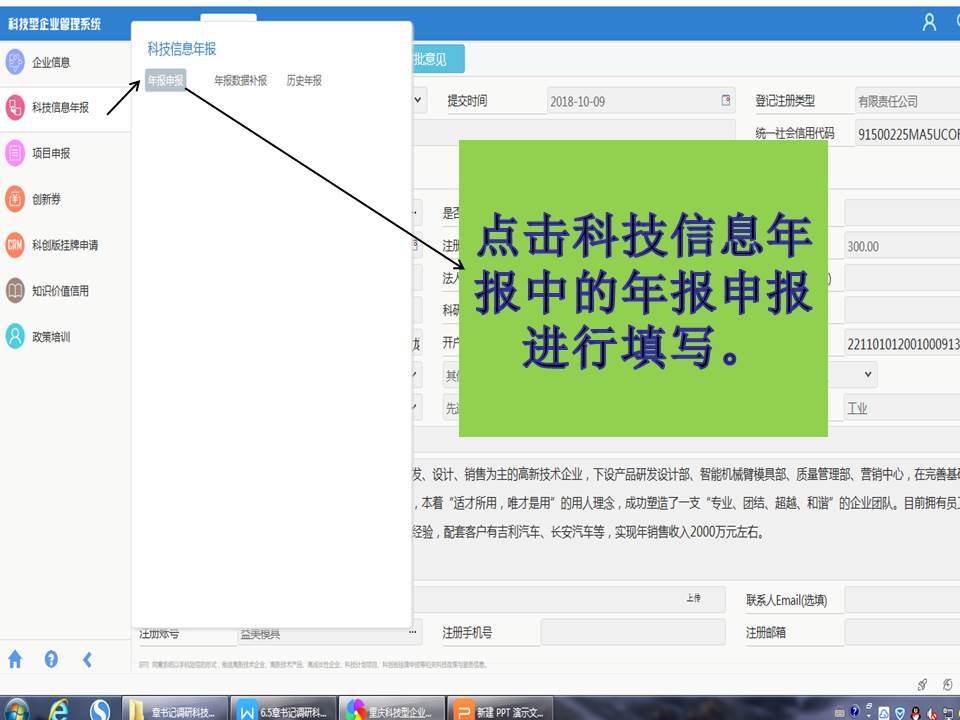This screenshot has width=960, height=720.
Task: Expand the dropdown above the 工业 field
Action: point(868,374)
